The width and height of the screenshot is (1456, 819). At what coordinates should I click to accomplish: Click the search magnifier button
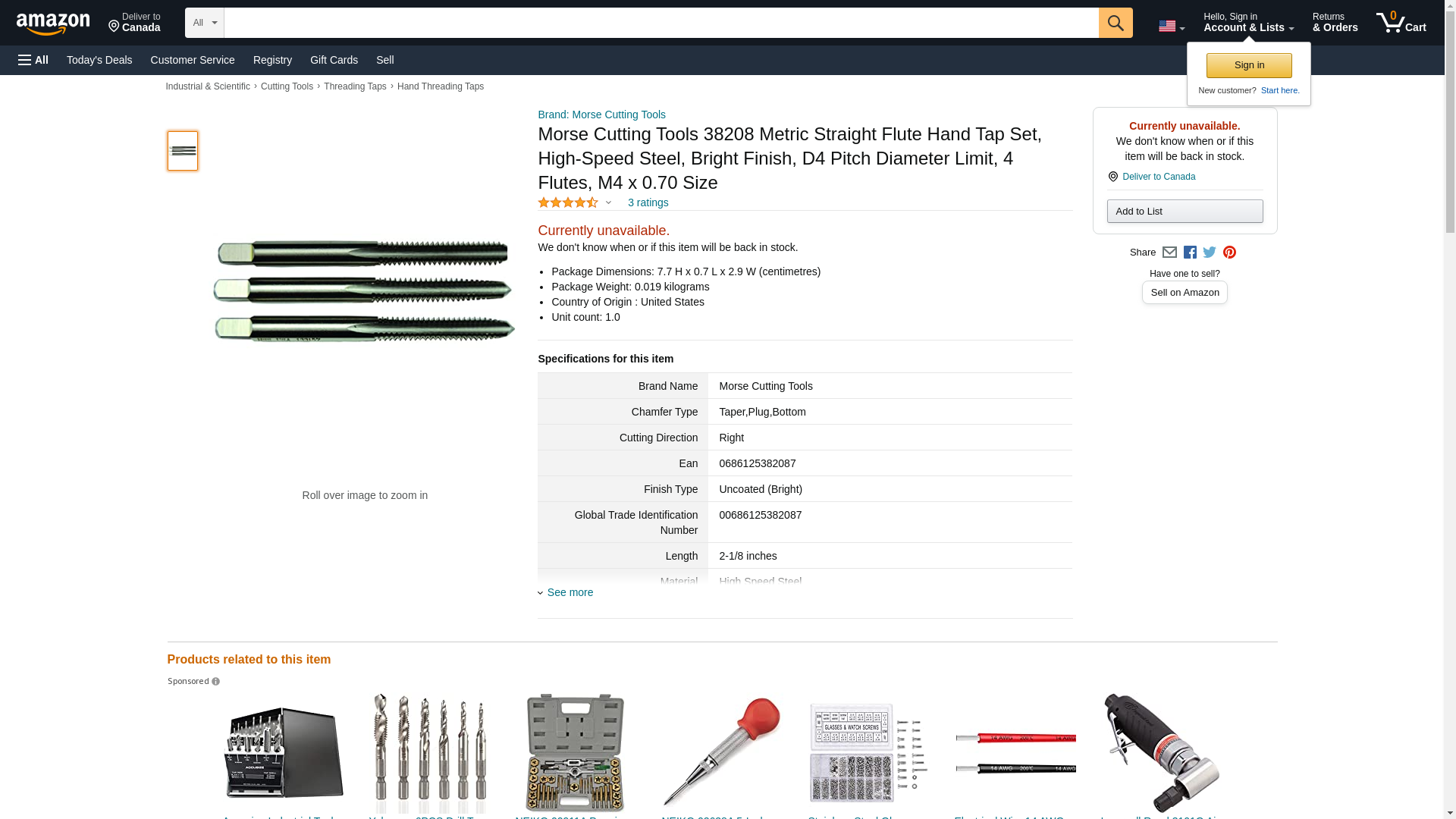(1116, 23)
